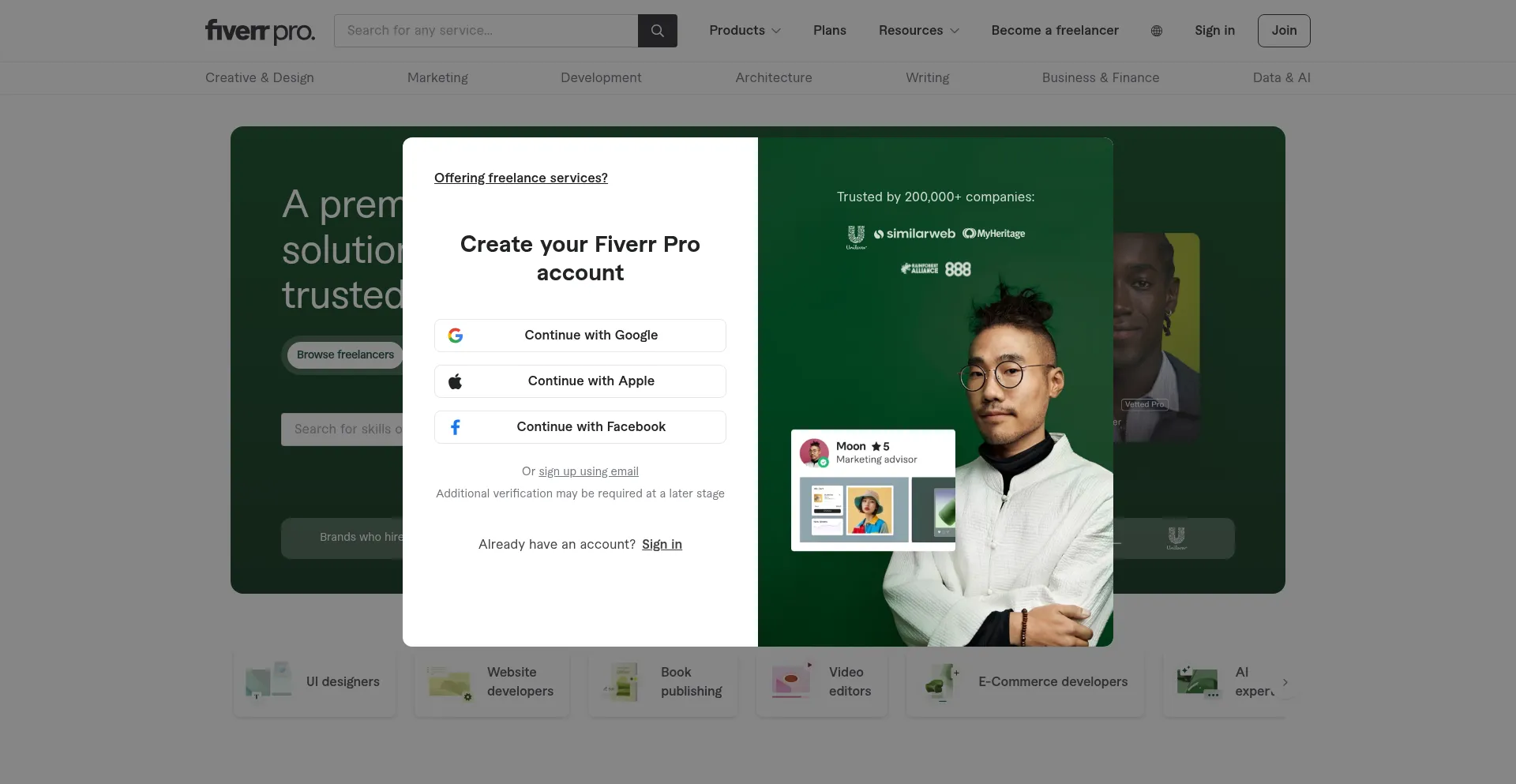The width and height of the screenshot is (1516, 784).
Task: Continue with Apple
Action: tap(580, 381)
